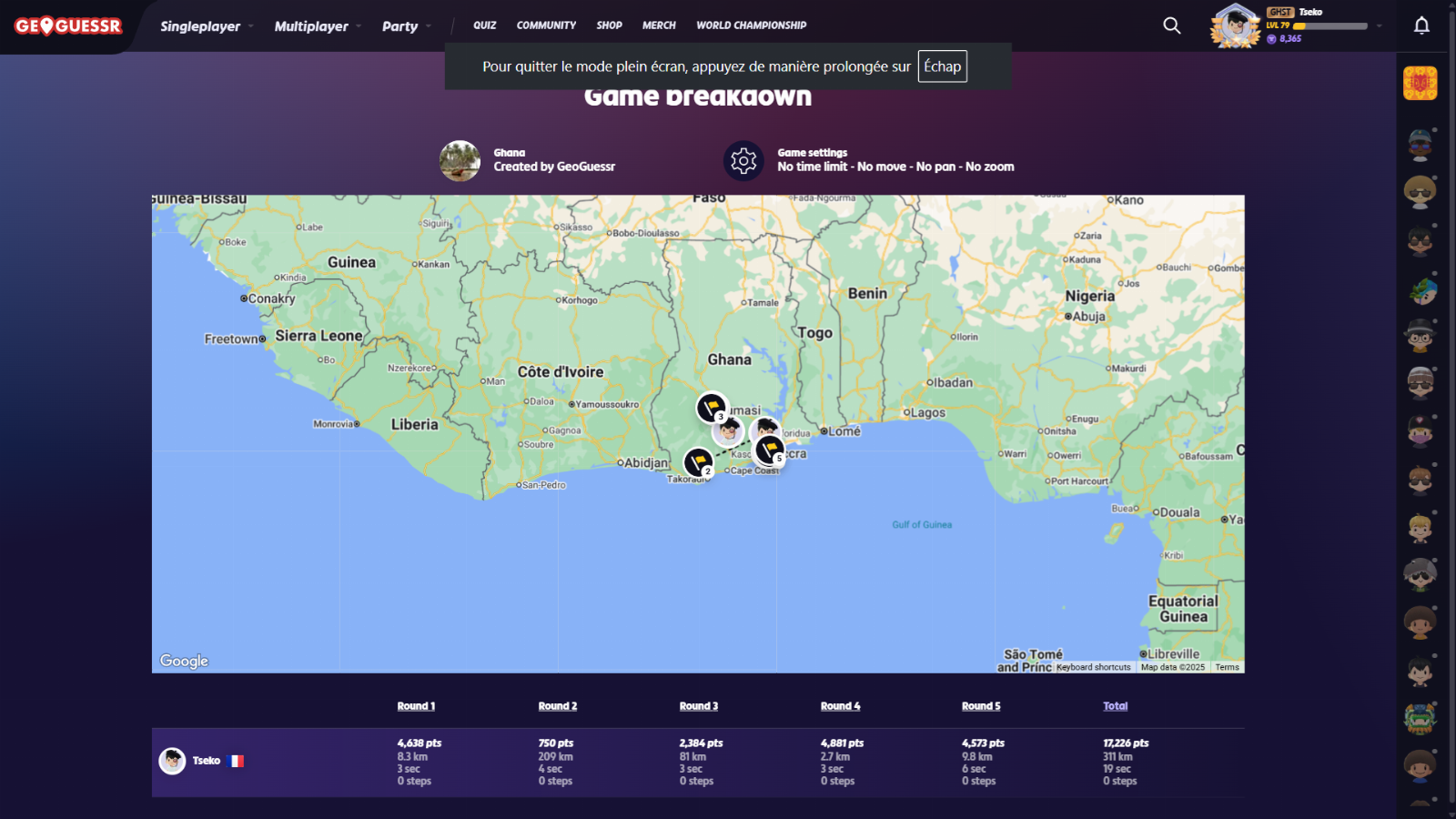
Task: Select the round 2 flag marker on map
Action: point(698,462)
